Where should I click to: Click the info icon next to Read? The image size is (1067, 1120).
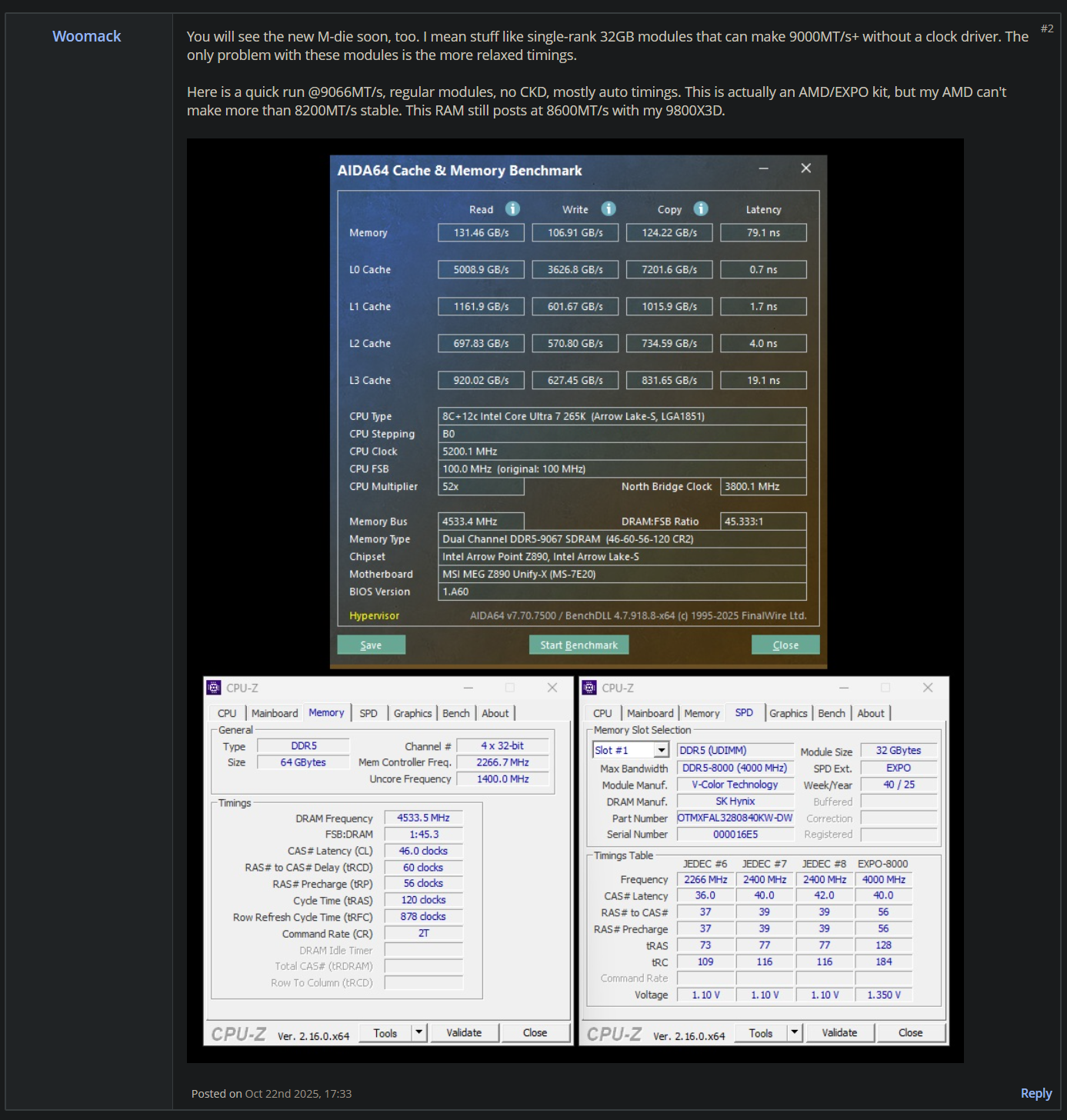click(512, 208)
